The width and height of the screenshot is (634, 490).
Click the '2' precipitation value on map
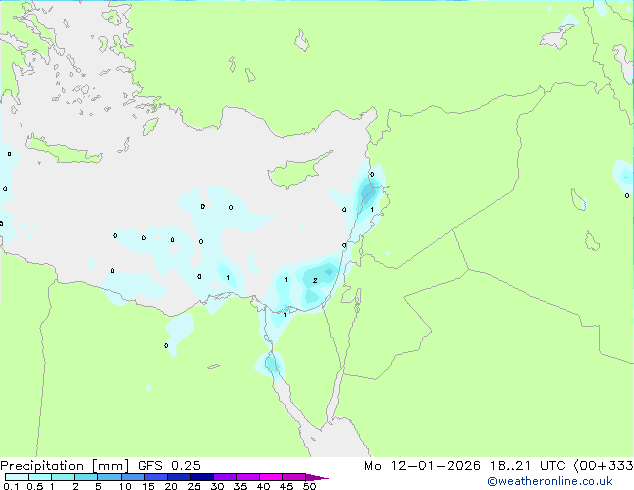coord(315,280)
